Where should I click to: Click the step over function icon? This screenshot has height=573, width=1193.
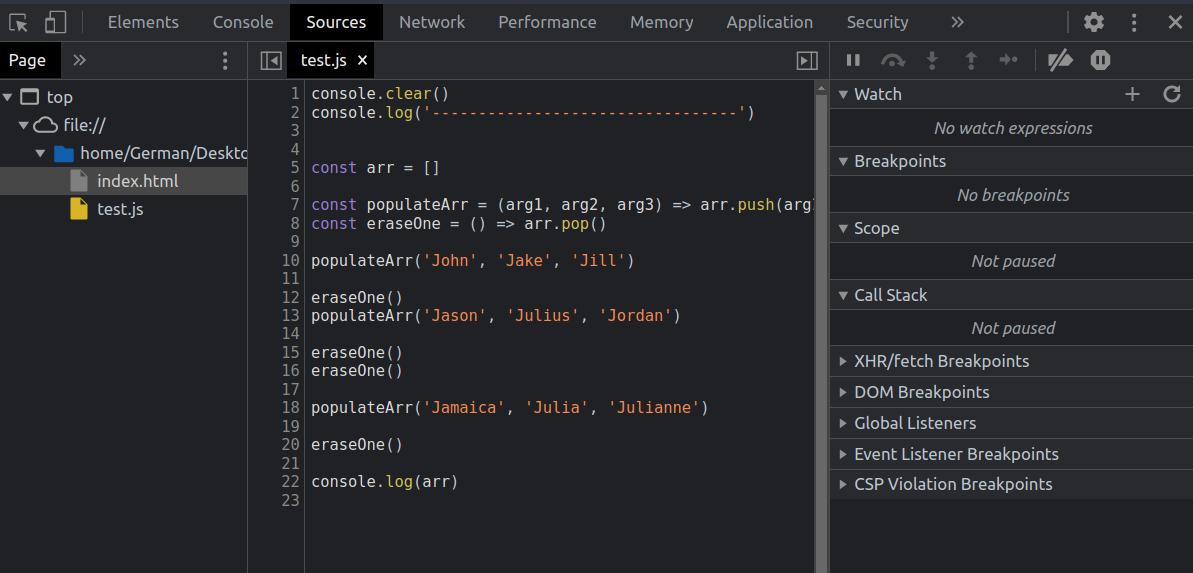[892, 61]
